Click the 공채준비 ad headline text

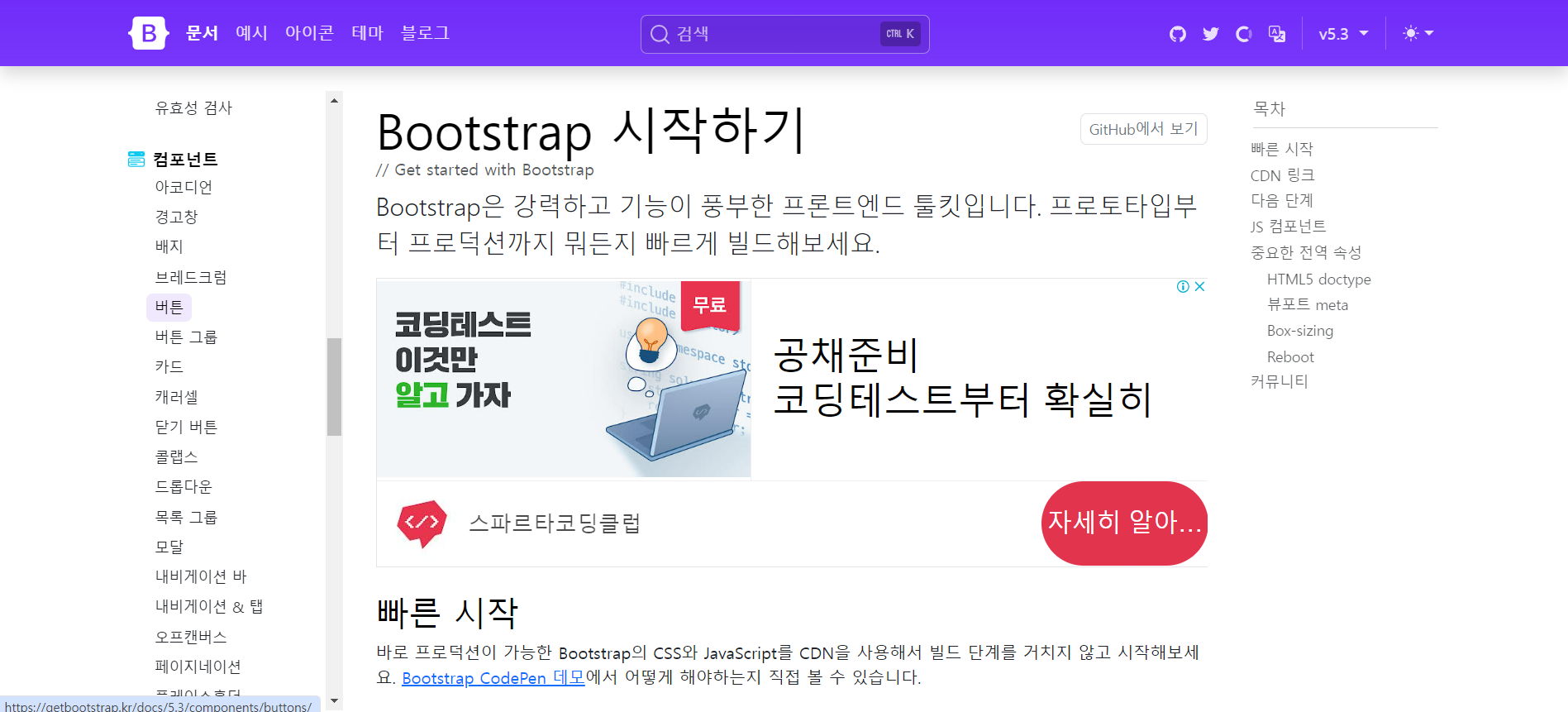(x=963, y=376)
